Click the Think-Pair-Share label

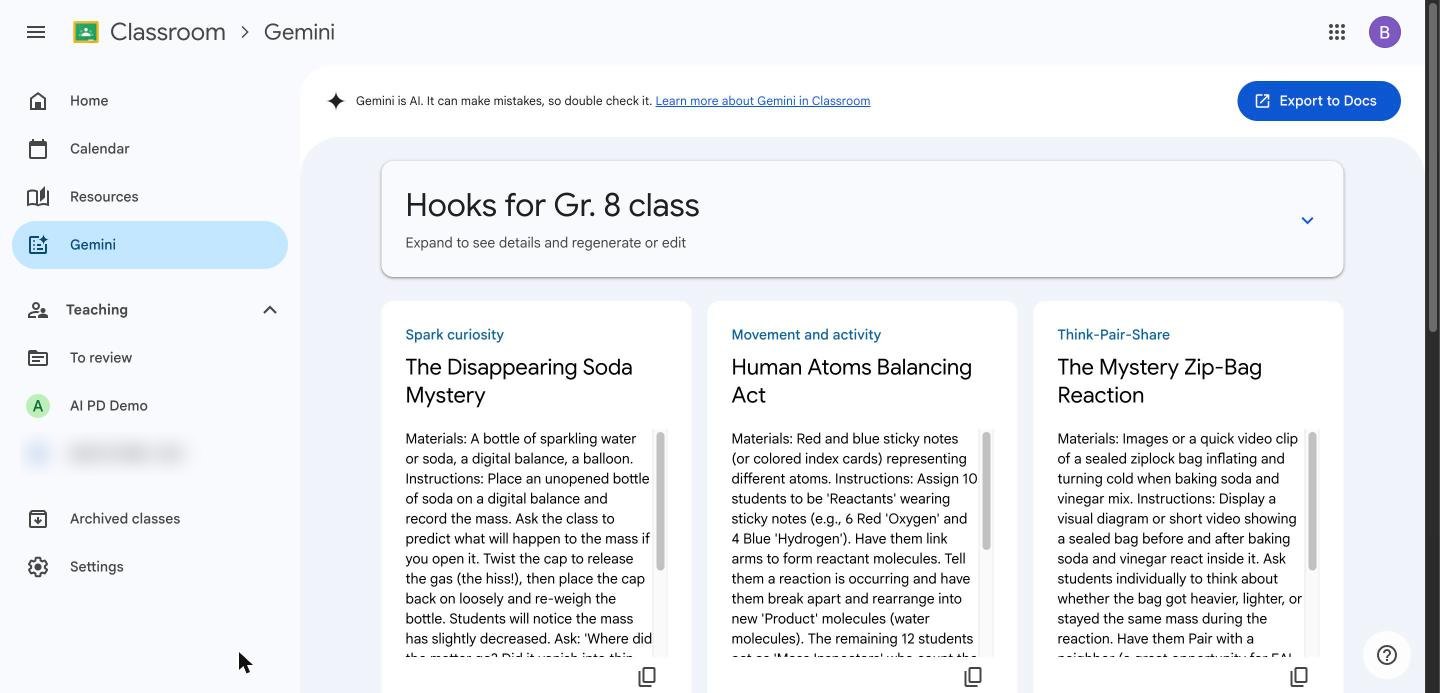pos(1113,335)
